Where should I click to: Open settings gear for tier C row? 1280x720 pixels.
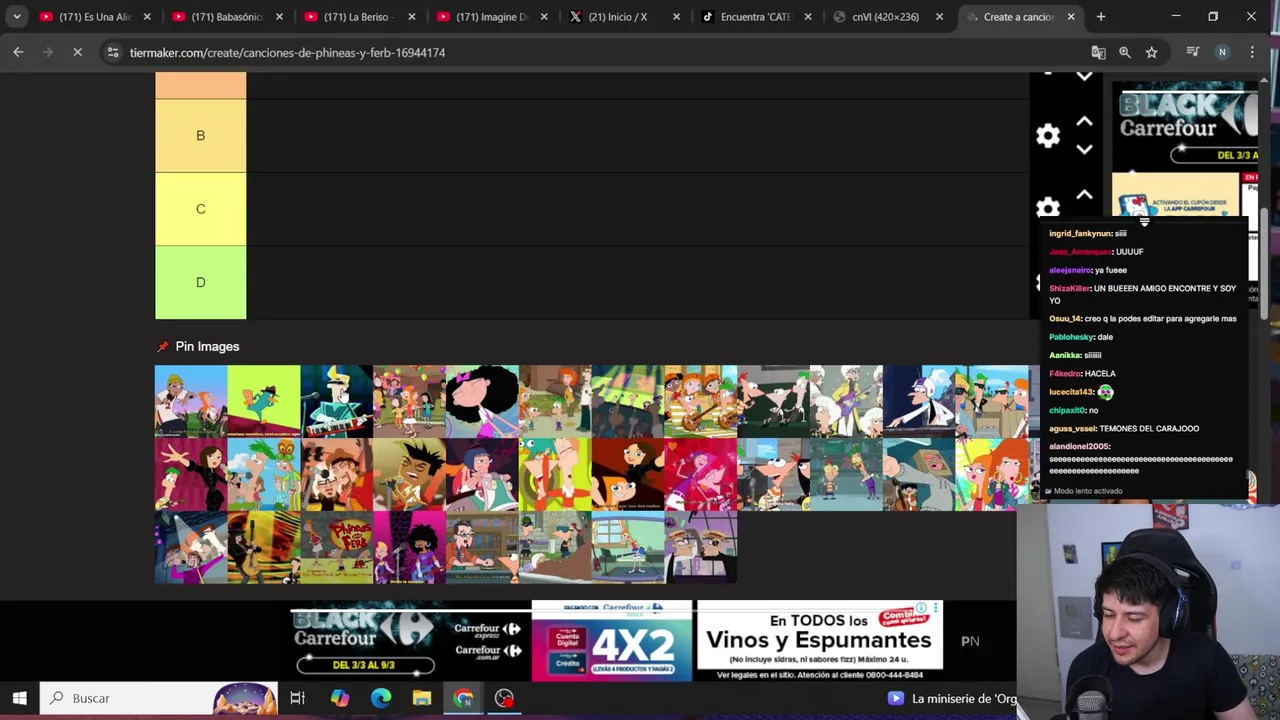tap(1048, 208)
